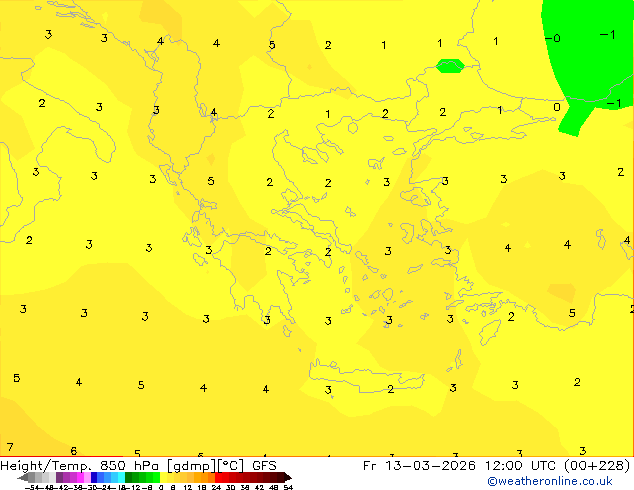Pick the dark purple swatch in the legend
634x490 pixels.
click(x=59, y=477)
